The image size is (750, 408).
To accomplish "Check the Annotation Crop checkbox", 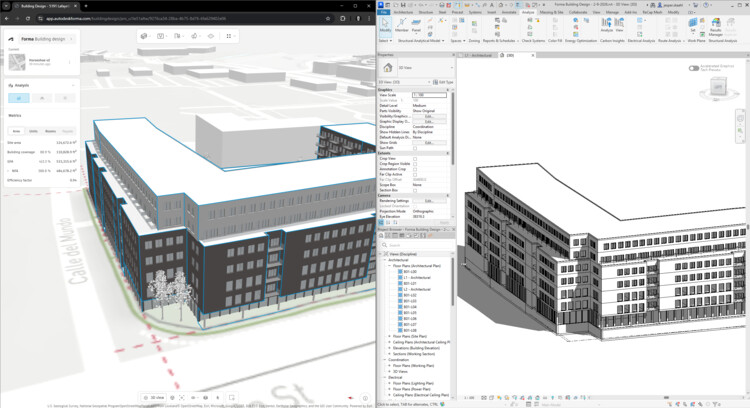I will pyautogui.click(x=415, y=169).
